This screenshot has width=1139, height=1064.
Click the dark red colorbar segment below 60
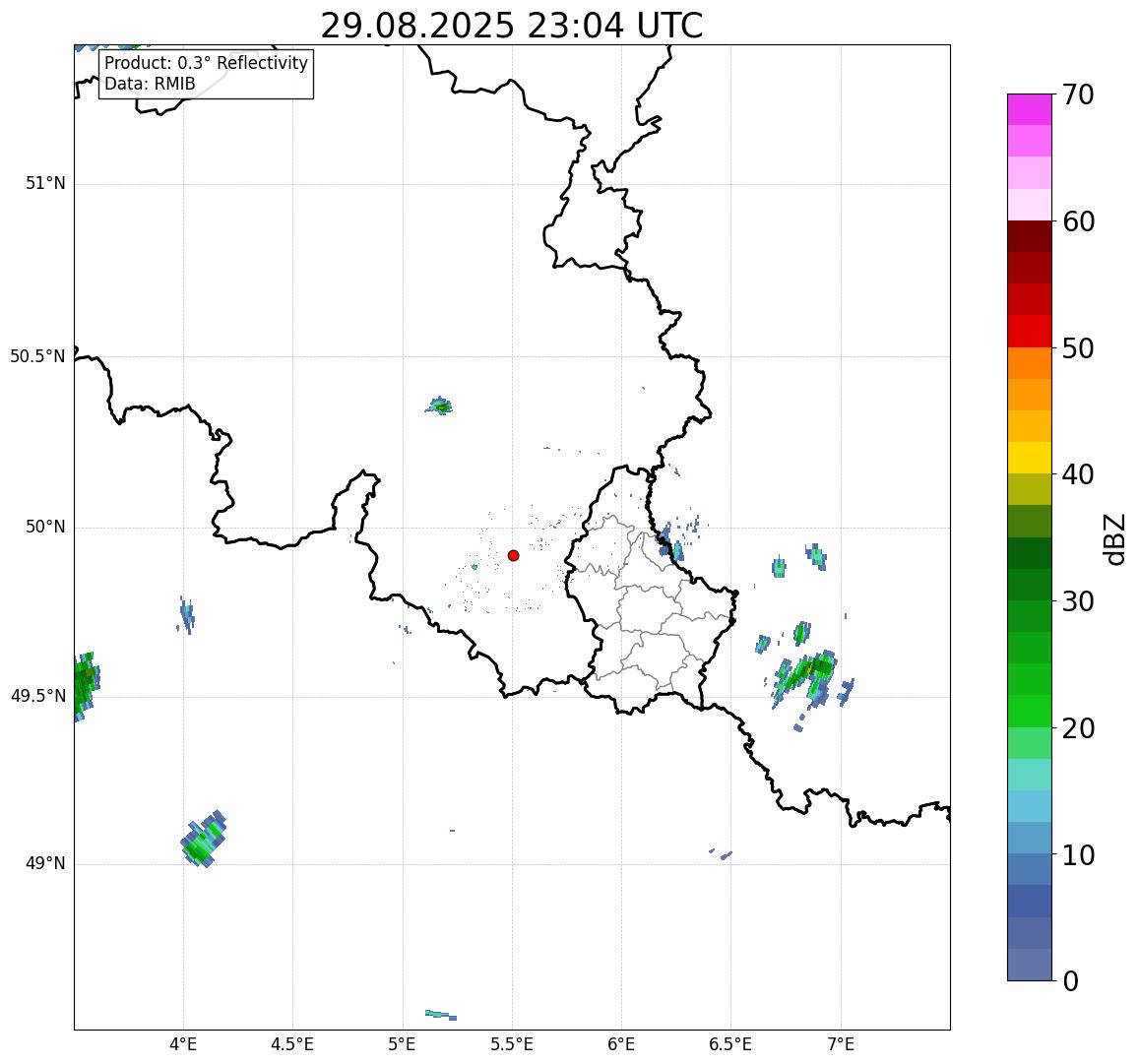point(1030,237)
